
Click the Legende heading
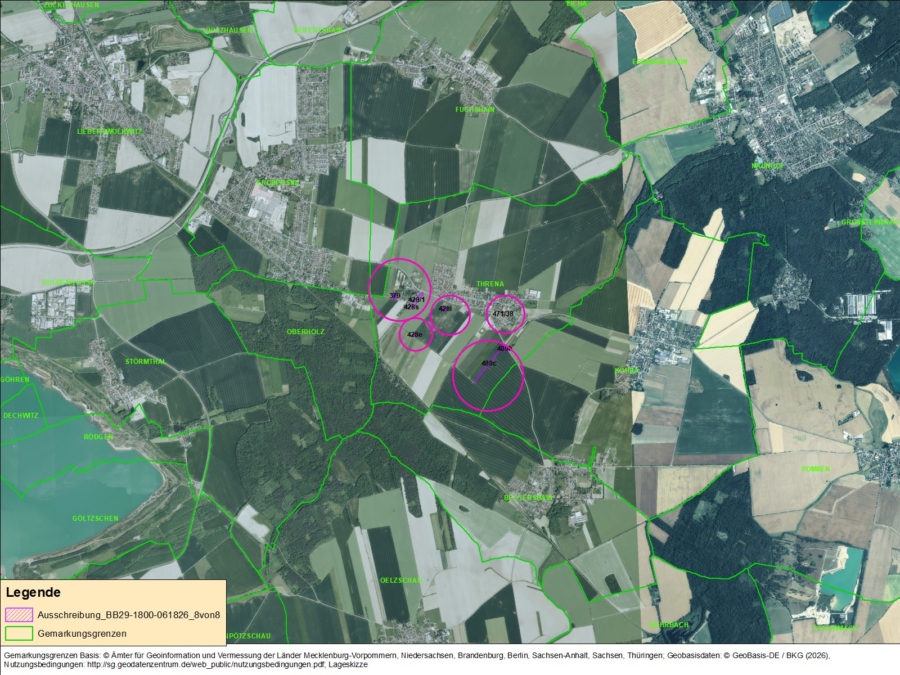(x=33, y=592)
